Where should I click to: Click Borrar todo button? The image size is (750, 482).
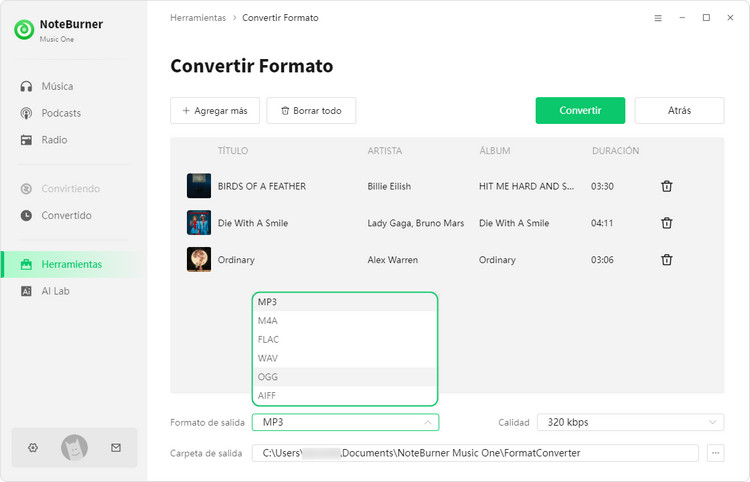311,110
